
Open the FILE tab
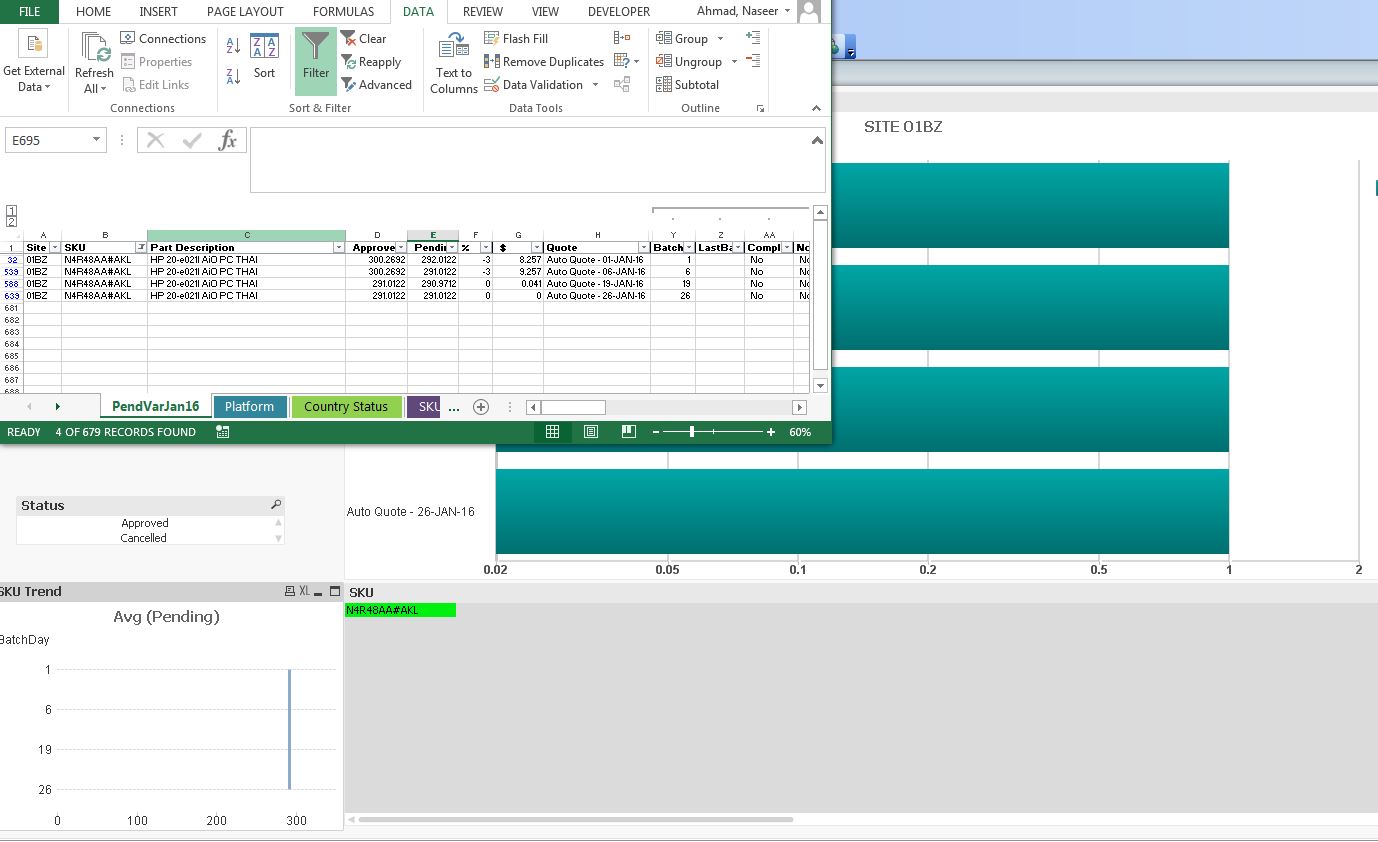pyautogui.click(x=29, y=12)
